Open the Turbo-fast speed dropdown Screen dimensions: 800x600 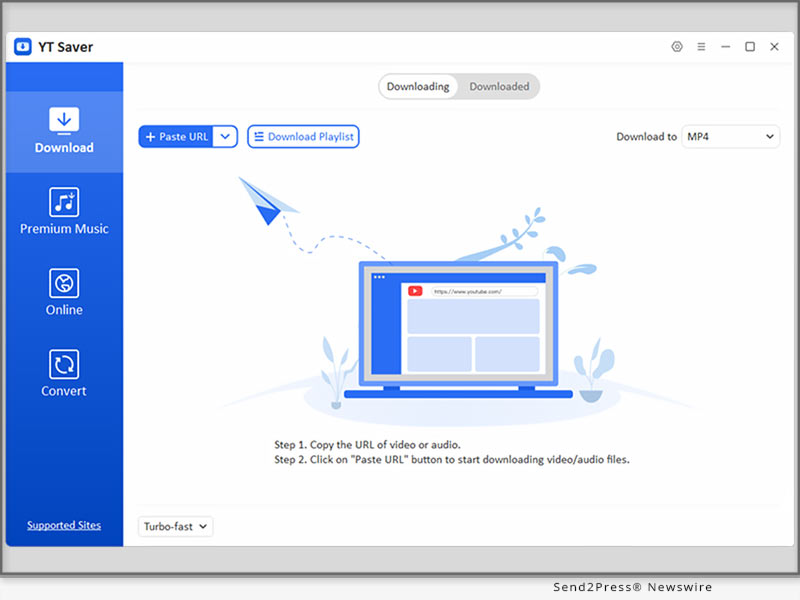click(176, 526)
